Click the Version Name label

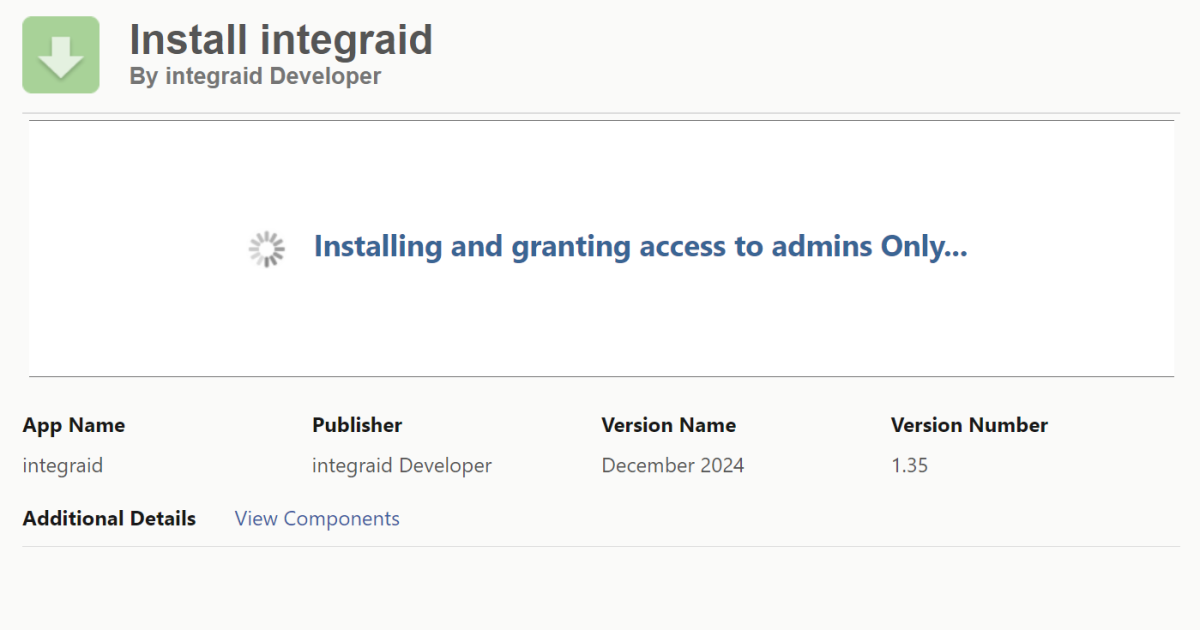[669, 425]
